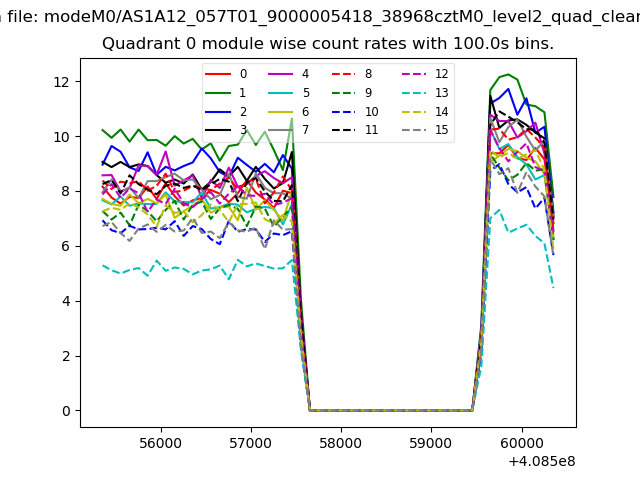Select the dashed cyan legend entry 13
The image size is (640, 480).
[411, 93]
